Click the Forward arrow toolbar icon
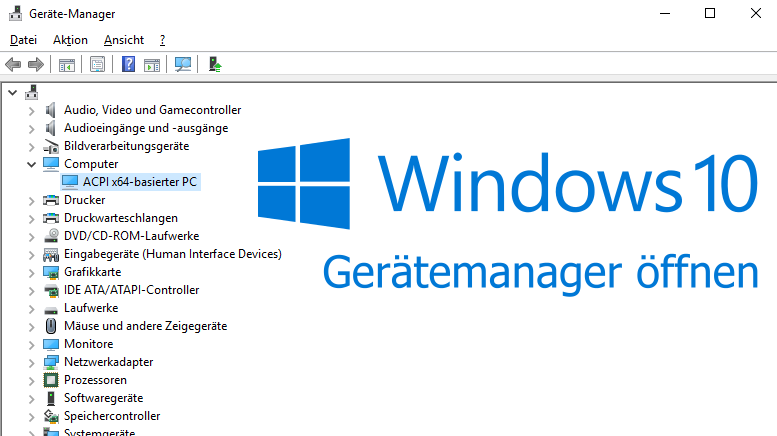777x436 pixels. pyautogui.click(x=36, y=64)
